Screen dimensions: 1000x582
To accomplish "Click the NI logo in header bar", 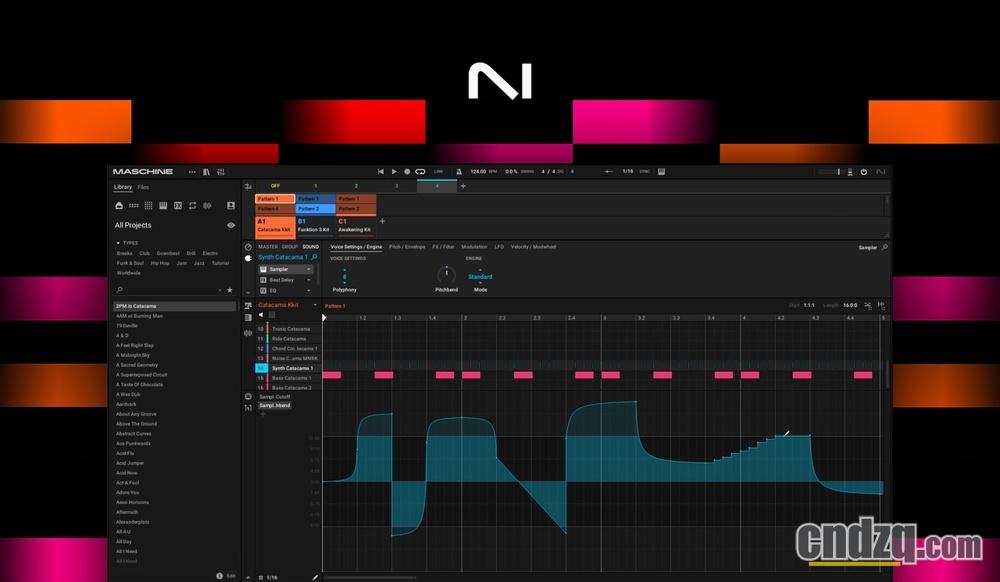I will pyautogui.click(x=881, y=171).
